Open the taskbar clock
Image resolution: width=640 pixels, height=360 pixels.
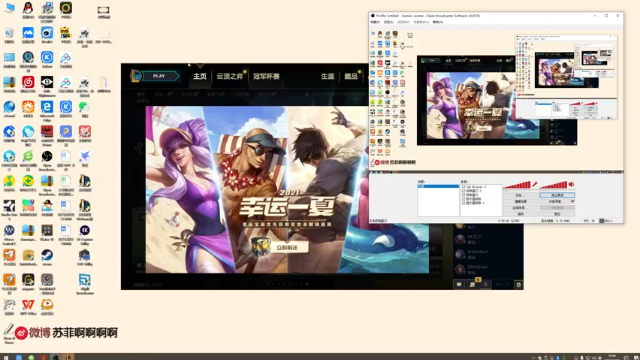coord(612,357)
